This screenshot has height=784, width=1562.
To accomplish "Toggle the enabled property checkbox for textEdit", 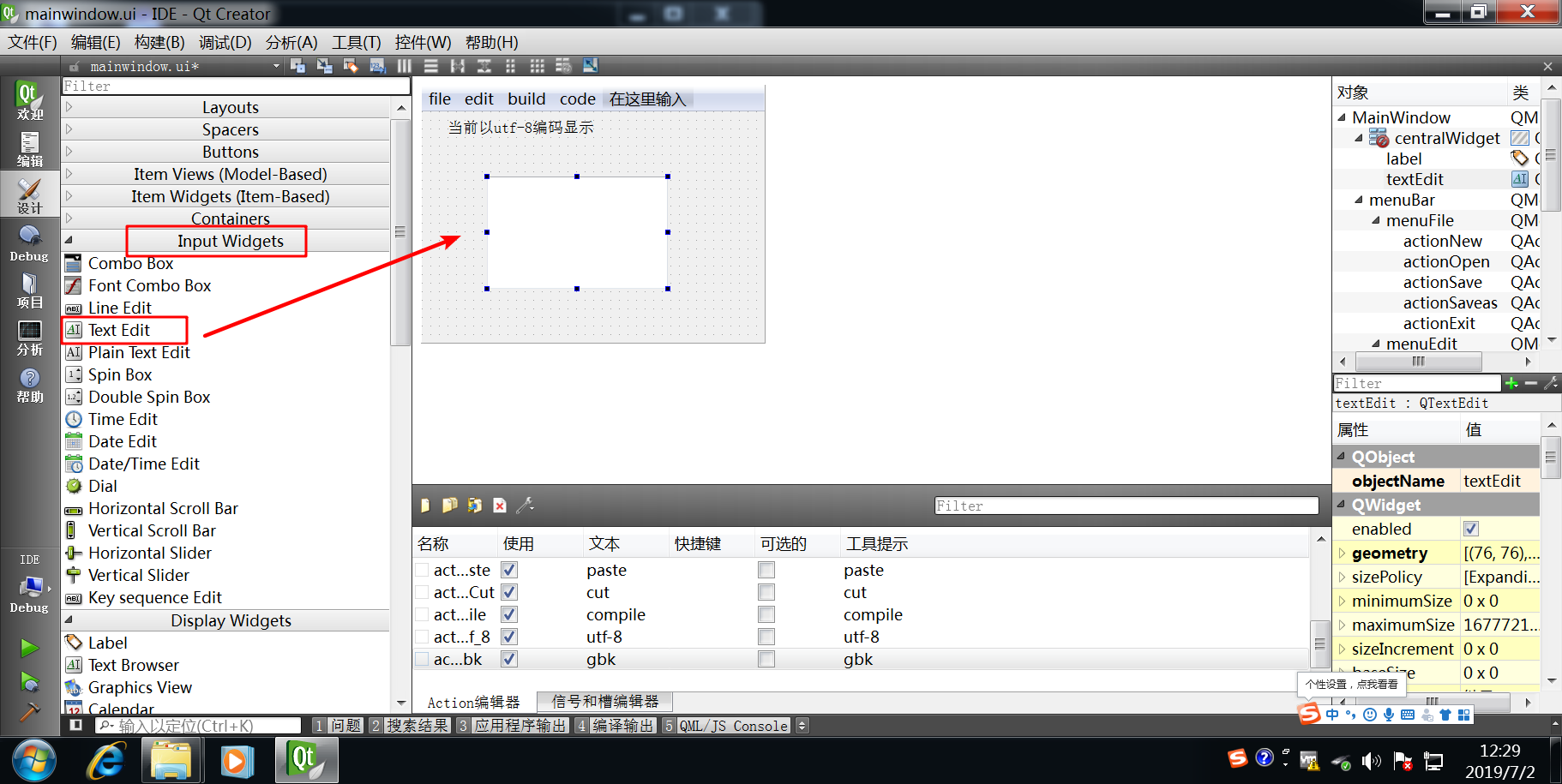I will (x=1470, y=529).
